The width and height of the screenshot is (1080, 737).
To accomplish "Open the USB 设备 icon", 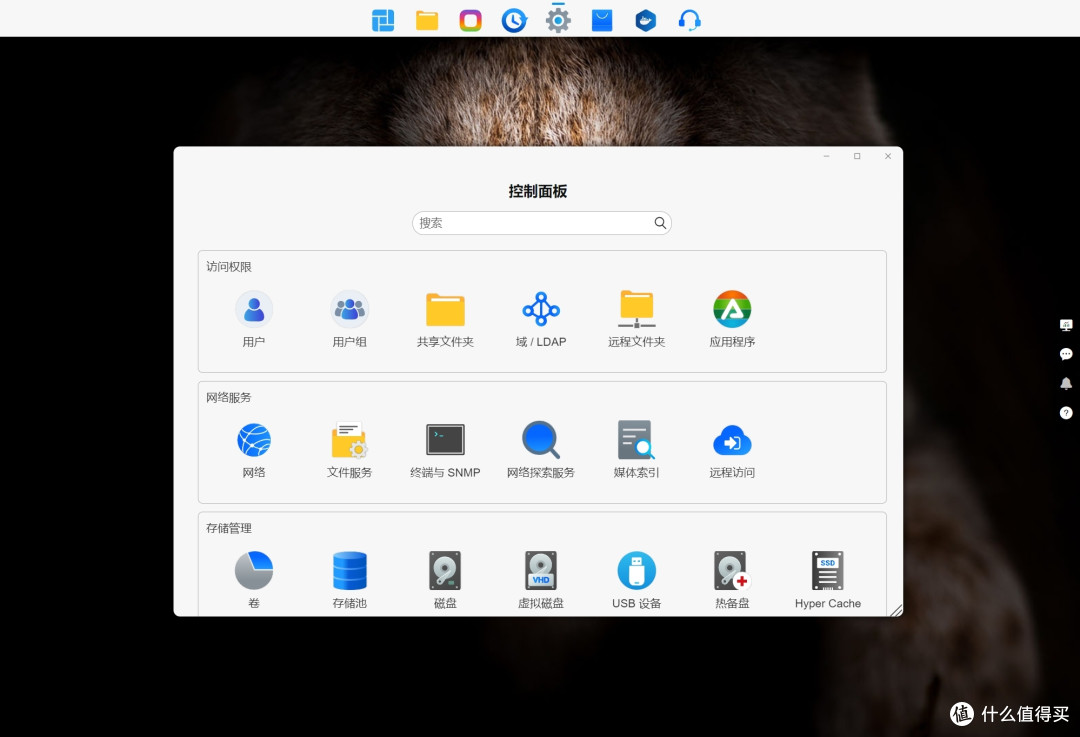I will 636,570.
